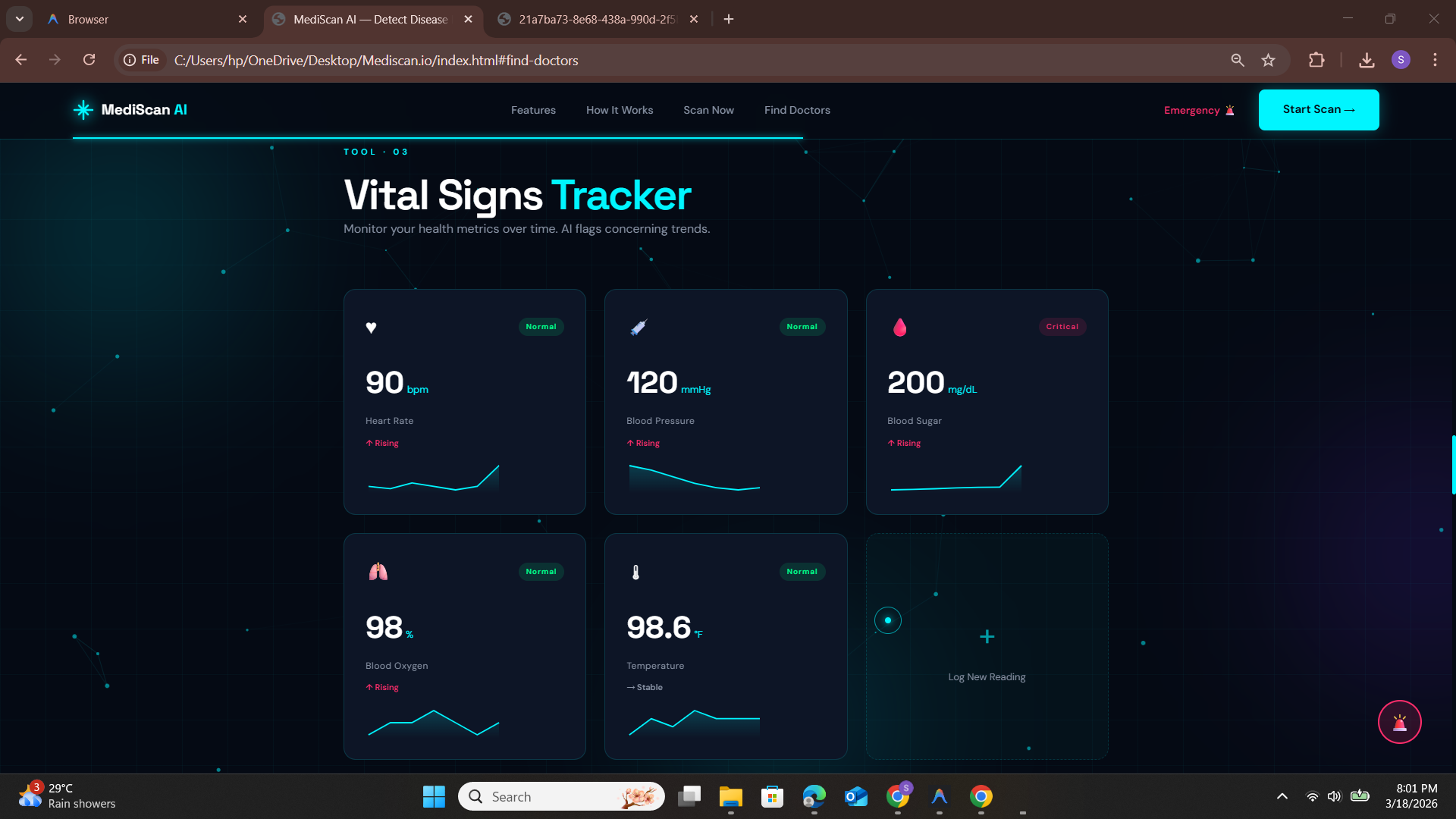Open the Chrome downloads icon
The height and width of the screenshot is (819, 1456).
1367,60
